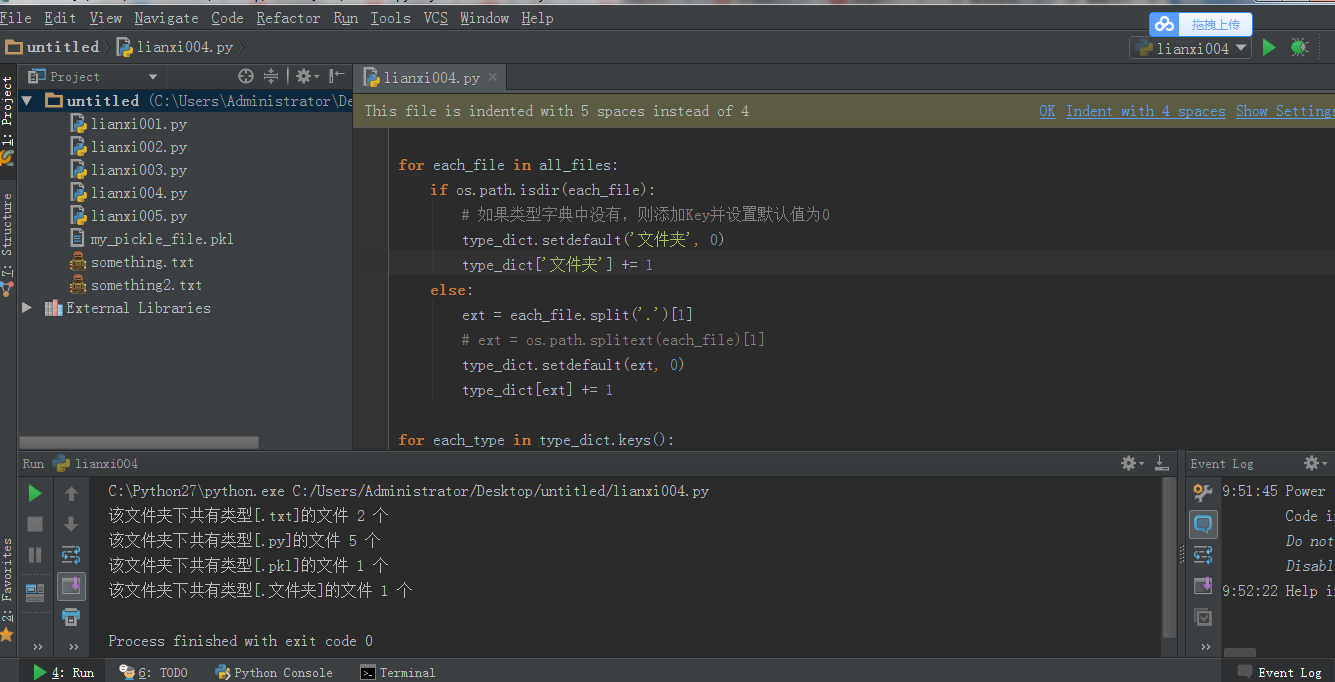
Task: Toggle scroll to end in Run panel
Action: coord(71,586)
